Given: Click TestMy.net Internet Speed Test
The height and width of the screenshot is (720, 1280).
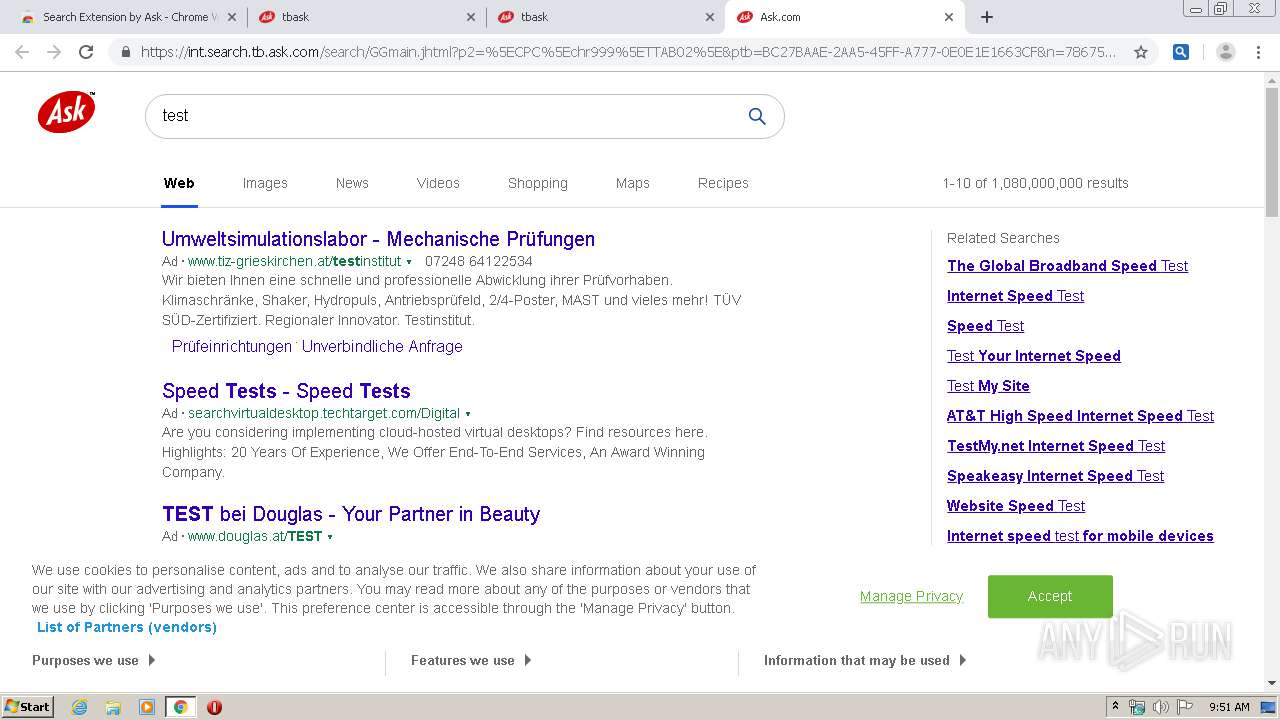Looking at the screenshot, I should tap(1056, 446).
